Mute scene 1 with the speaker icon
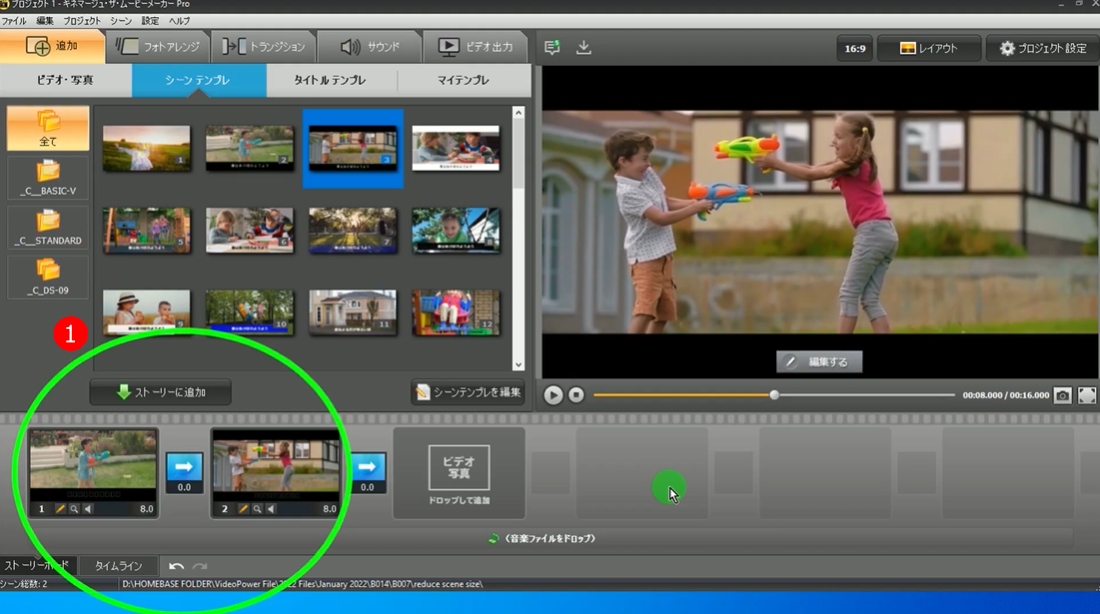Screen dimensions: 1100x614 (88, 509)
